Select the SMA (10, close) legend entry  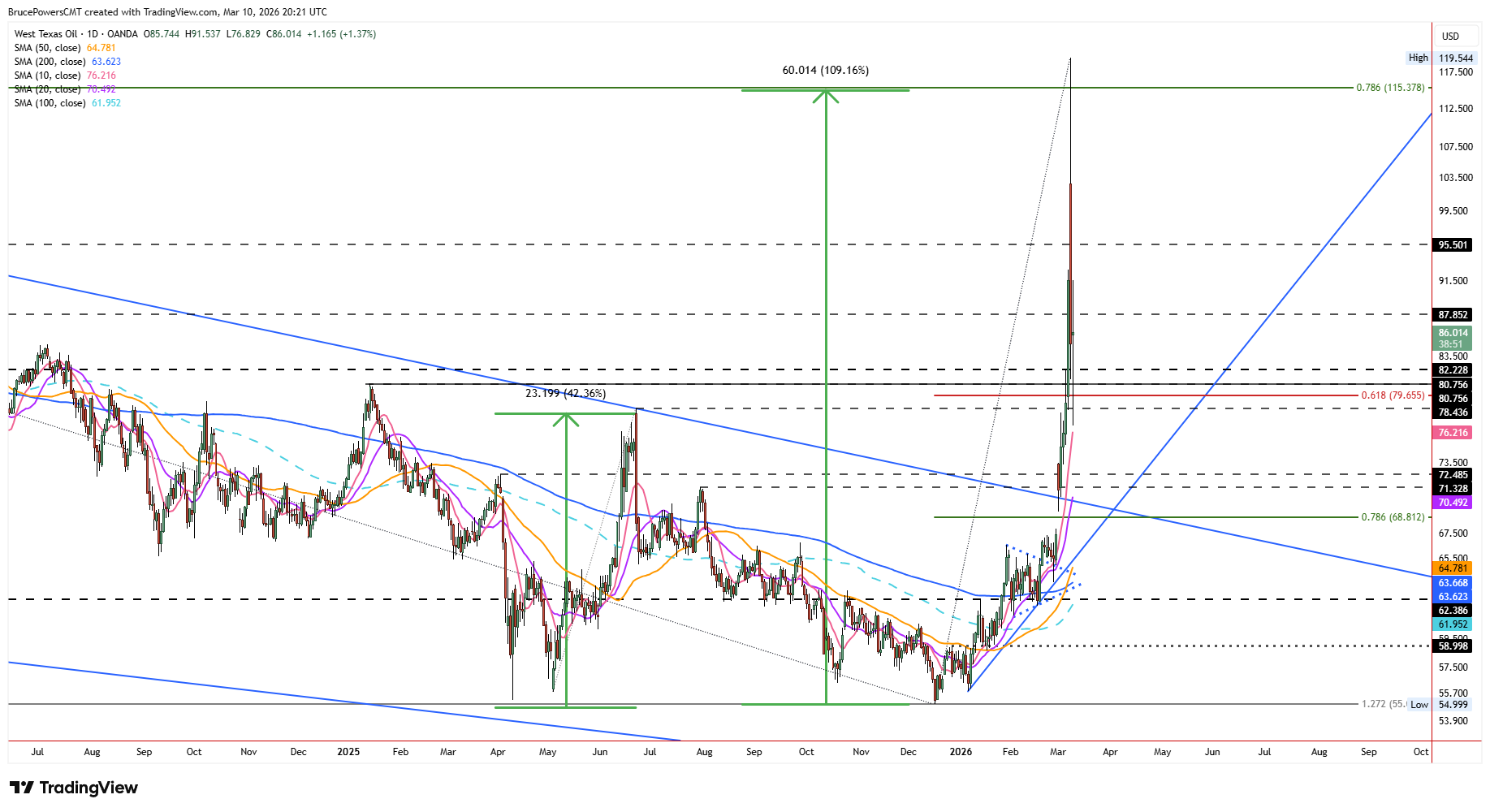65,76
